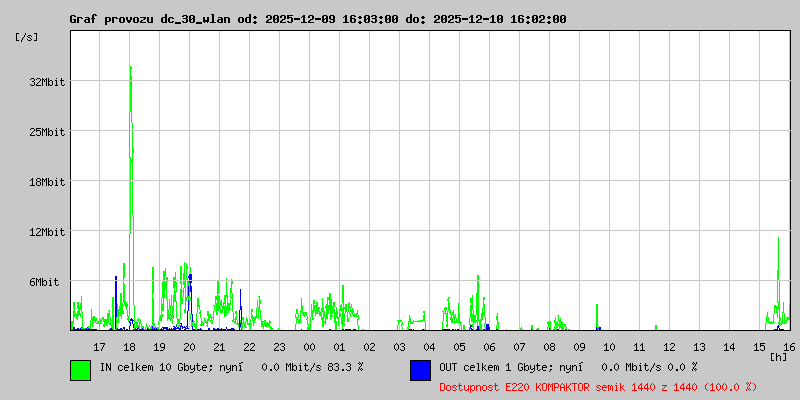The height and width of the screenshot is (400, 800).
Task: Click the x-axis hour label '23'
Action: [280, 347]
